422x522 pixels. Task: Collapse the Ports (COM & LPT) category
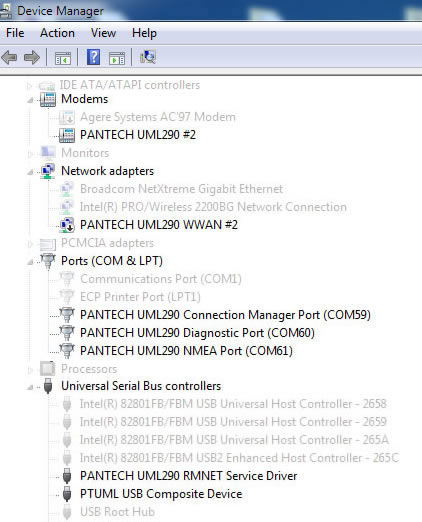[30, 262]
